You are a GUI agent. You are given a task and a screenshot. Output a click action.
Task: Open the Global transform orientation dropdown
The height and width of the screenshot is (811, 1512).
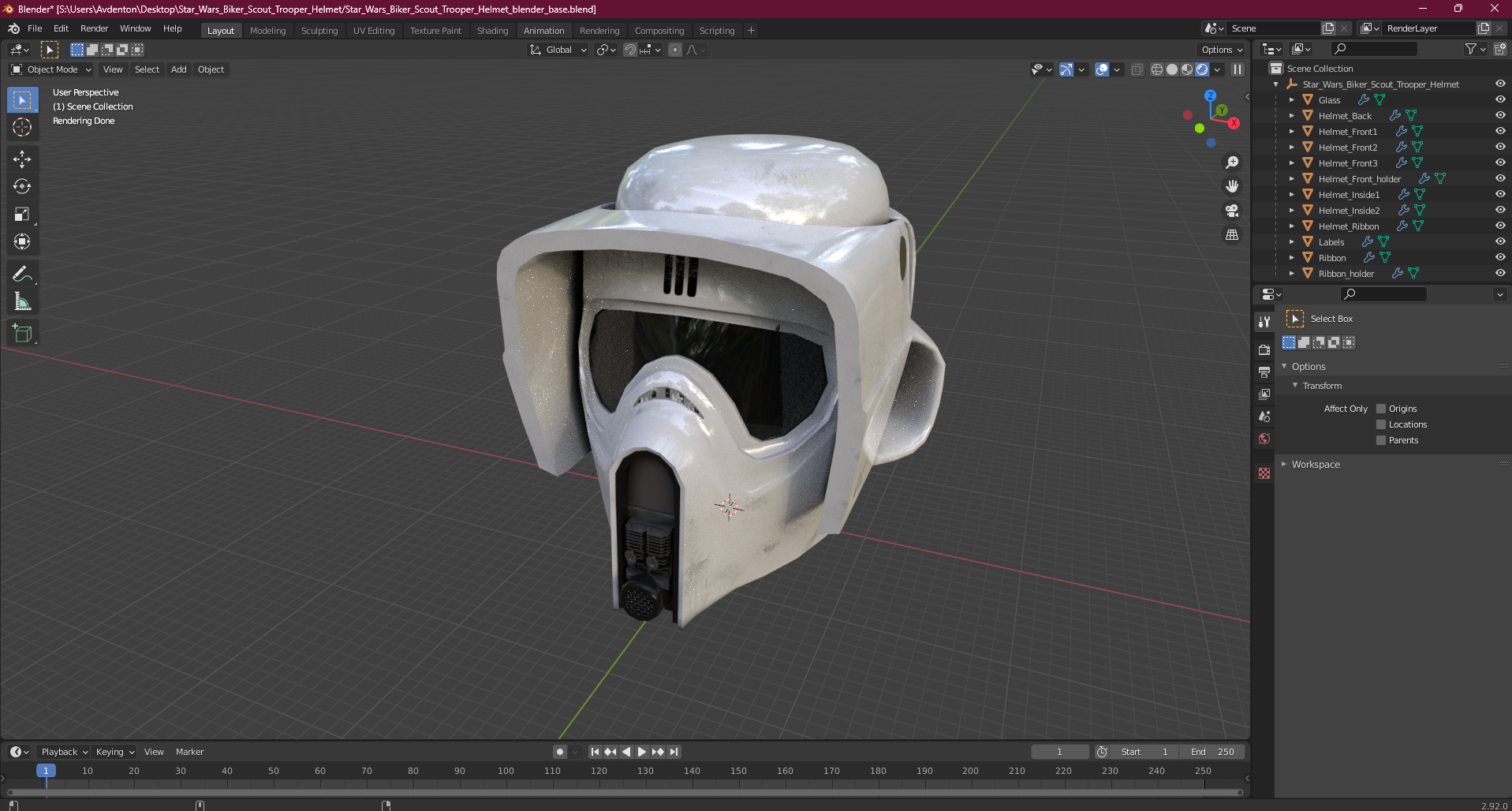(558, 50)
